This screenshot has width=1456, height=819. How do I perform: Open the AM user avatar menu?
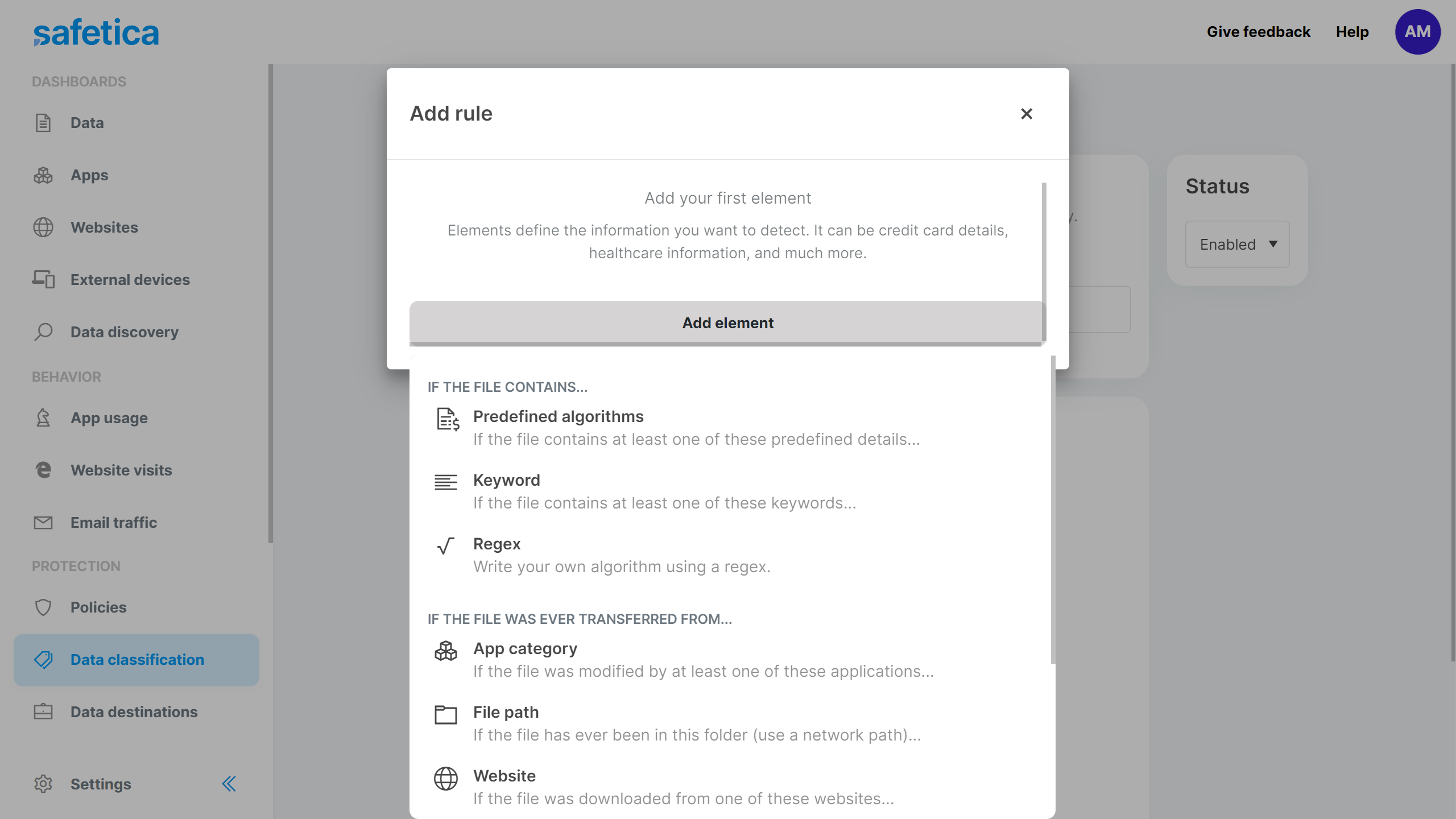[x=1417, y=32]
